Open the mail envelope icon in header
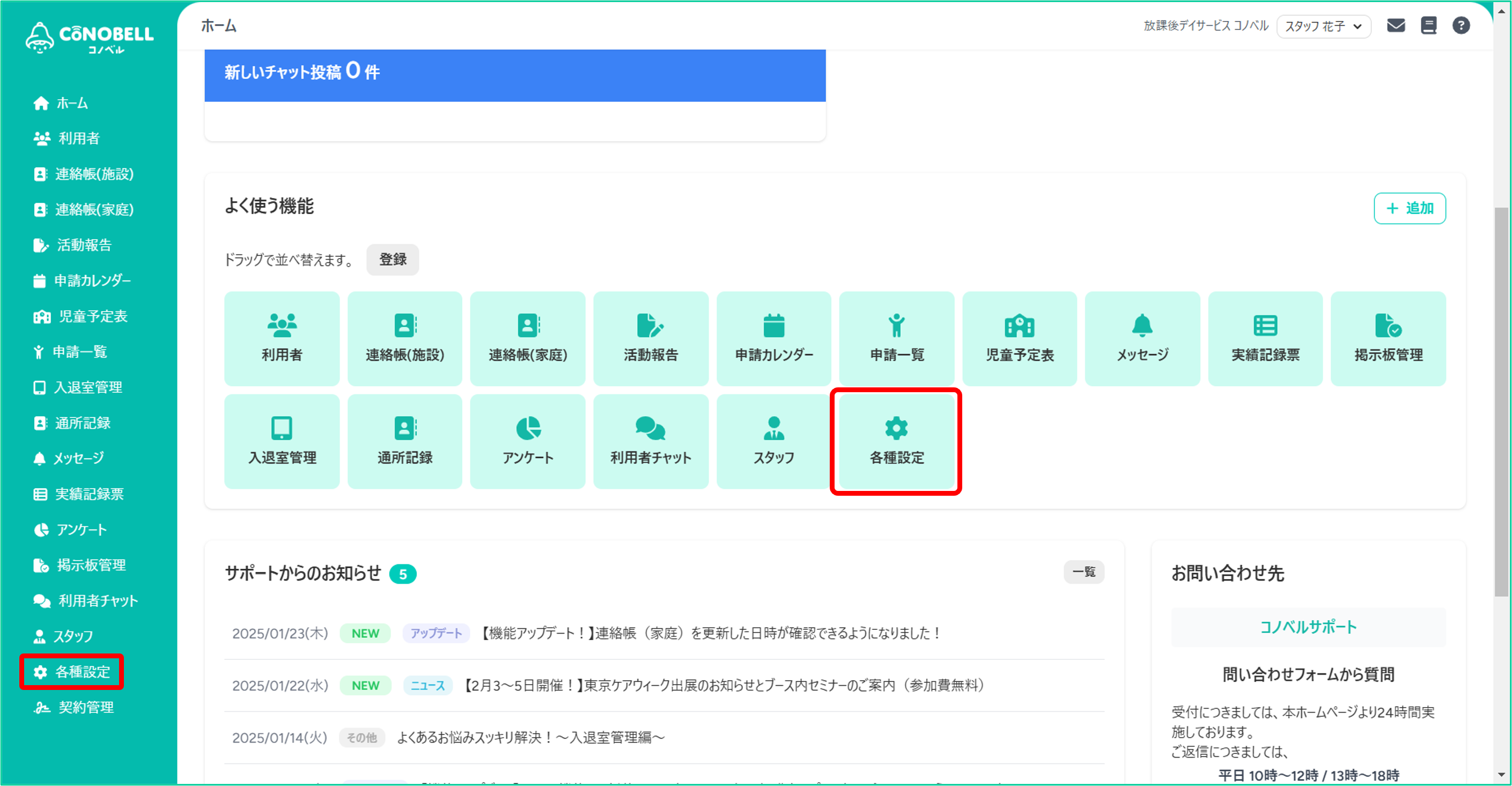This screenshot has width=1512, height=786. click(x=1396, y=26)
